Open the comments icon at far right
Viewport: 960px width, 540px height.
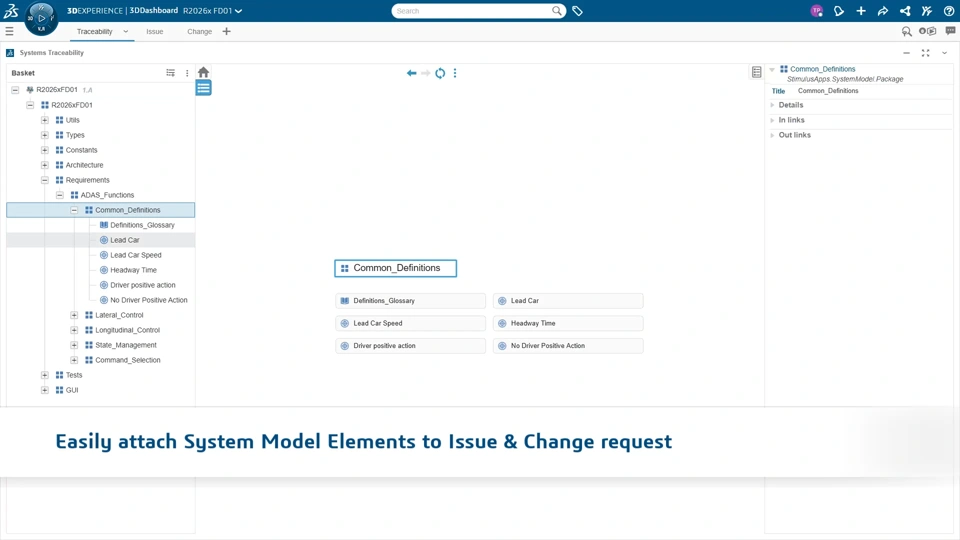coord(950,31)
